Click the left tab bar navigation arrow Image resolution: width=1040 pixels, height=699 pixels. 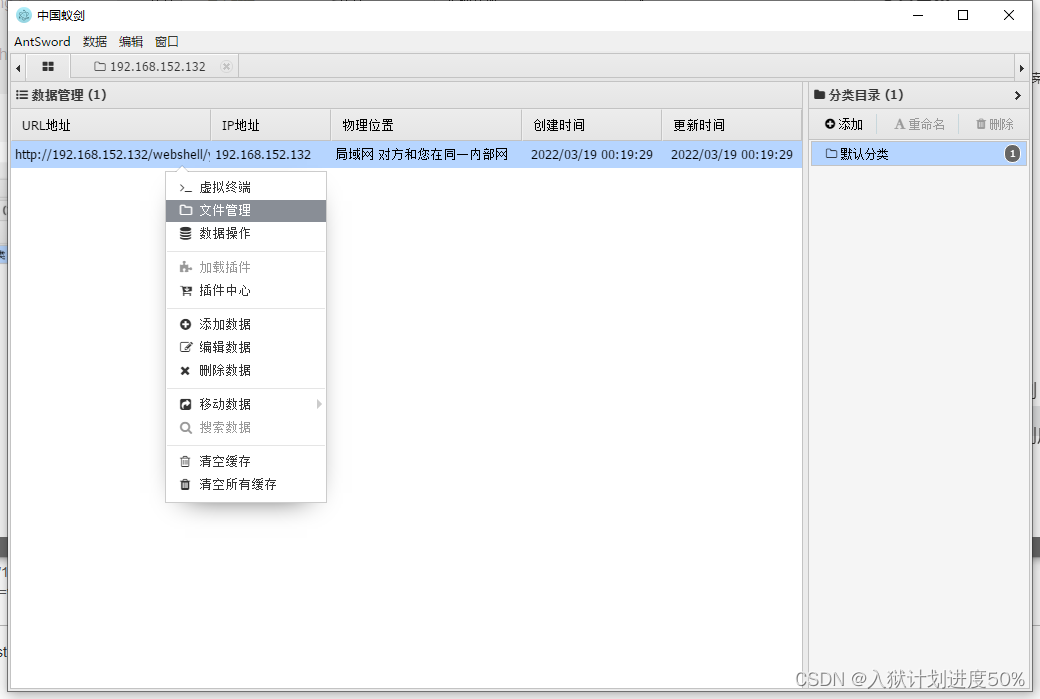[19, 68]
